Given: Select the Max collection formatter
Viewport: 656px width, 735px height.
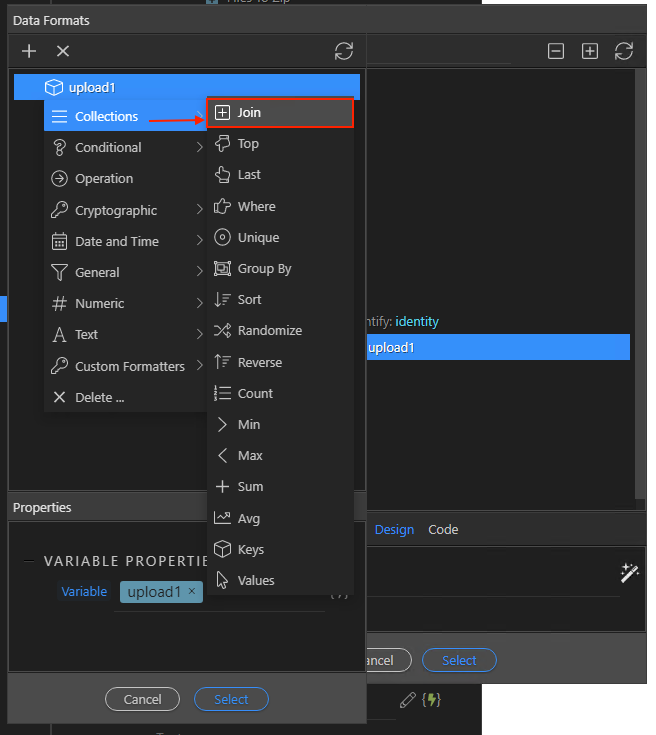Looking at the screenshot, I should [x=280, y=455].
